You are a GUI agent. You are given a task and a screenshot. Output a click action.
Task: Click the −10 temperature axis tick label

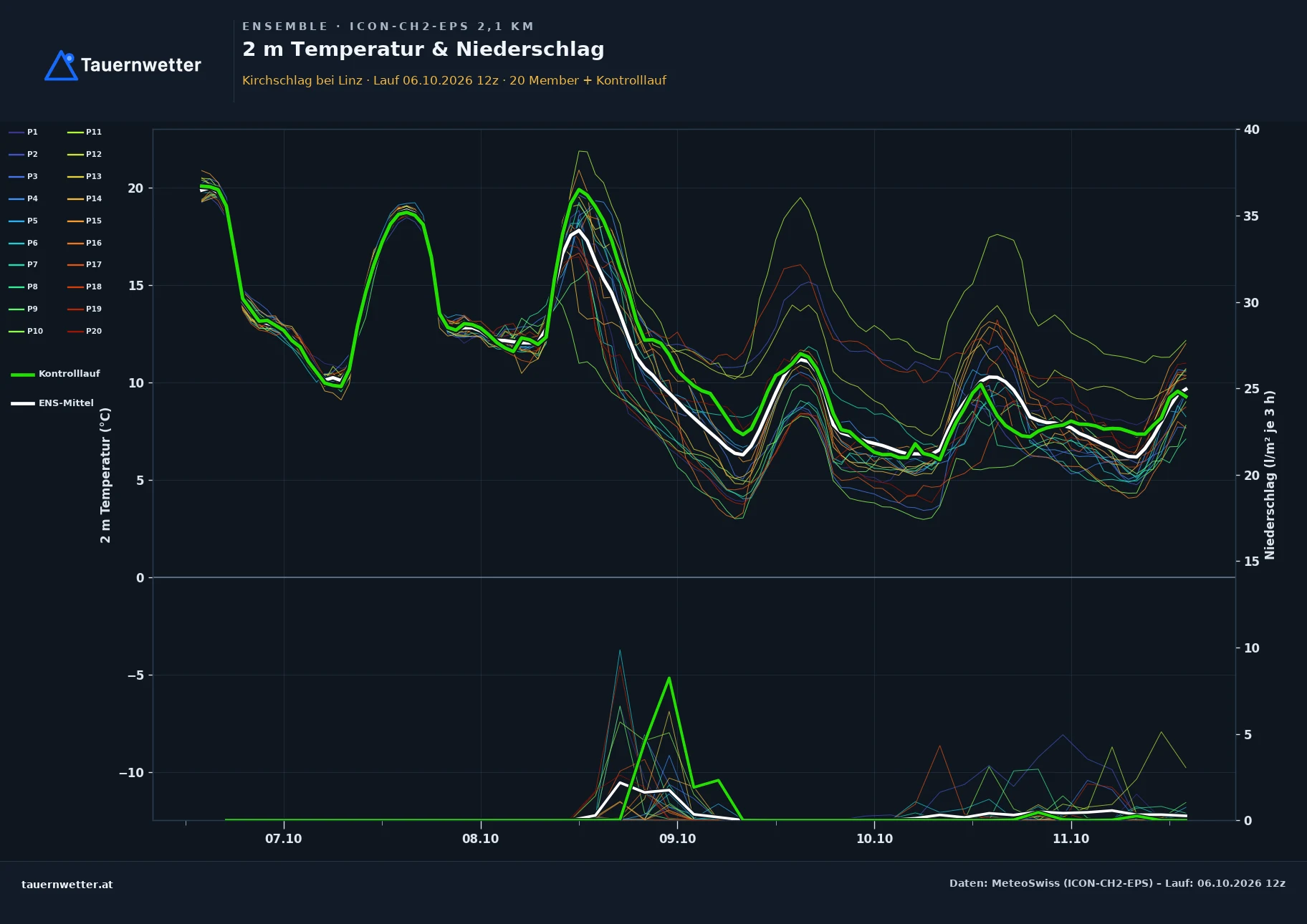click(x=130, y=773)
